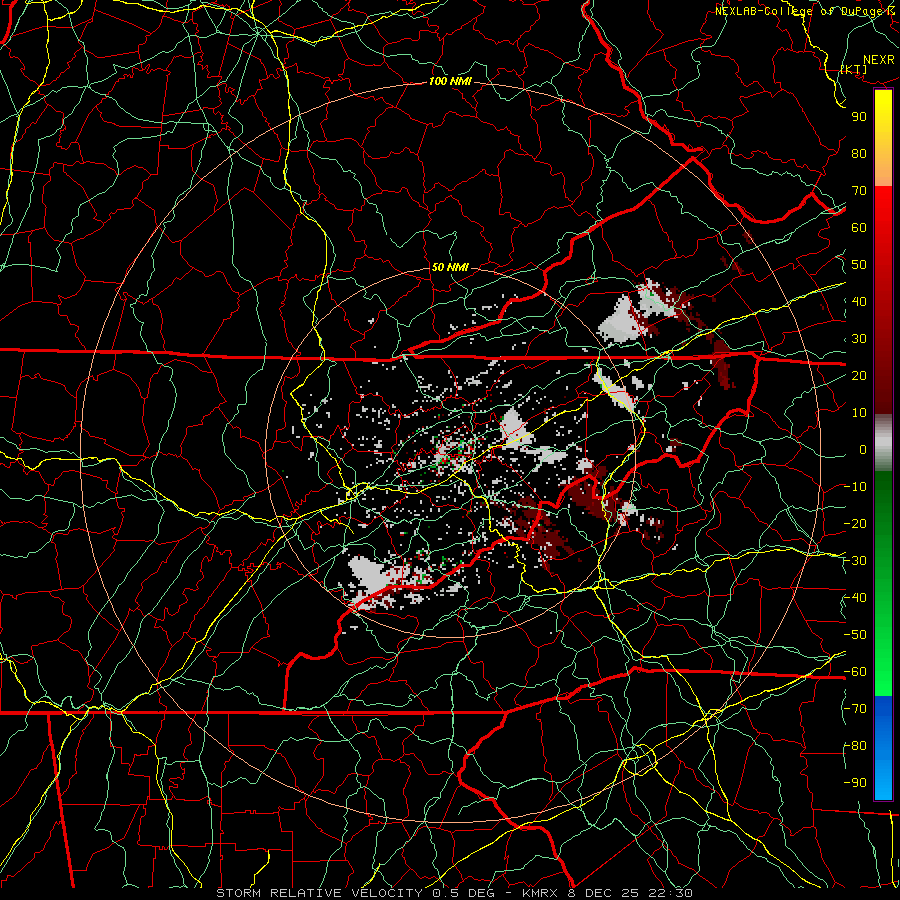Select the 60 value on velocity scale

coord(859,227)
